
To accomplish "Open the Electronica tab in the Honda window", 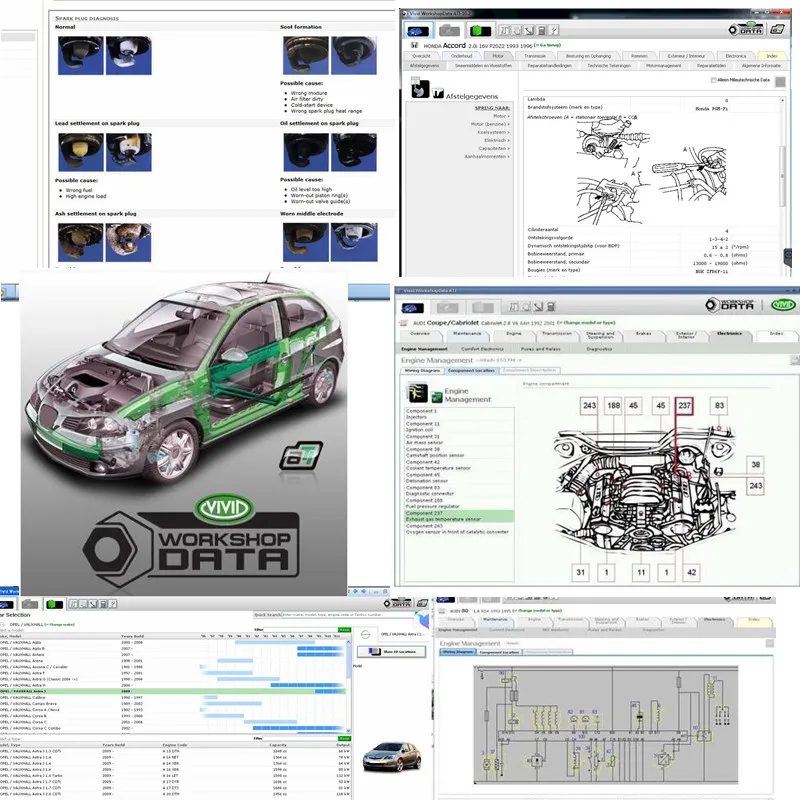I will (735, 56).
